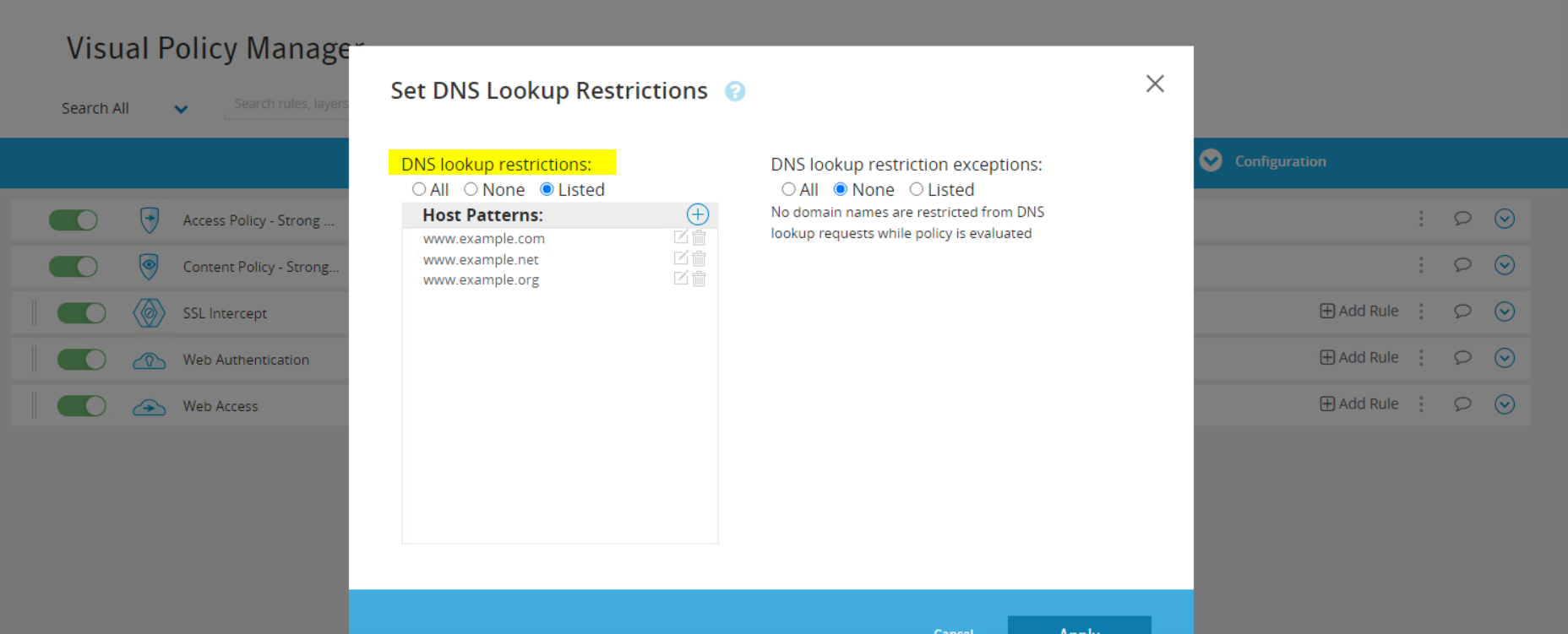The width and height of the screenshot is (1568, 634).
Task: Open comment for Web Access layer
Action: click(x=1462, y=404)
